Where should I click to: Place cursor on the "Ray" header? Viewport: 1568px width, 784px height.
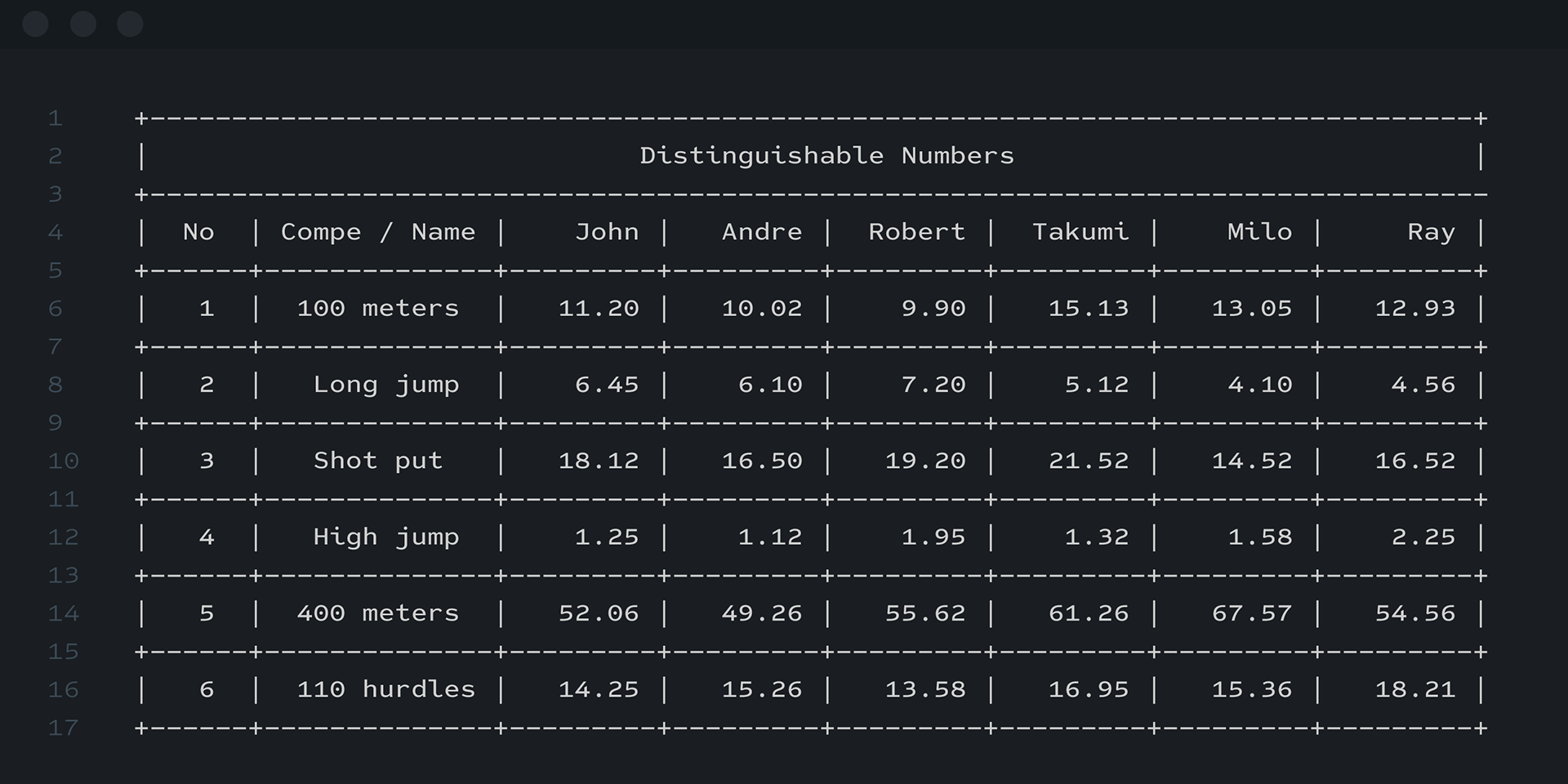pyautogui.click(x=1431, y=233)
